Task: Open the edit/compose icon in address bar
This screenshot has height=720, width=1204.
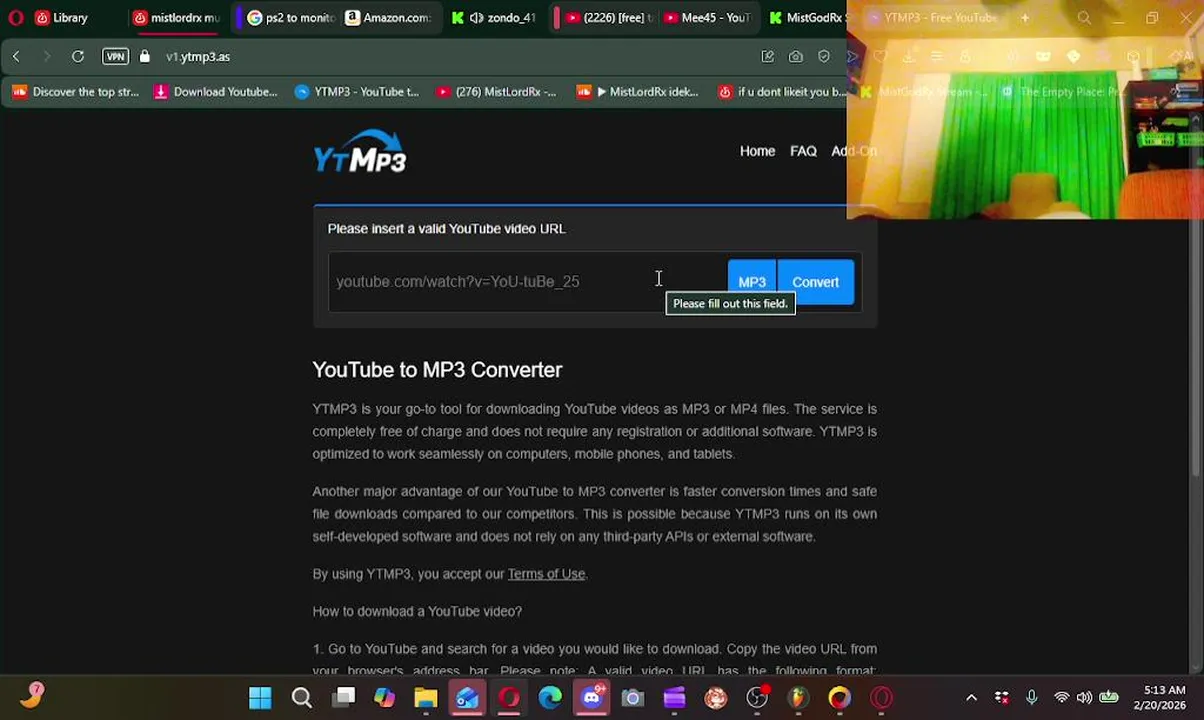Action: click(x=767, y=56)
